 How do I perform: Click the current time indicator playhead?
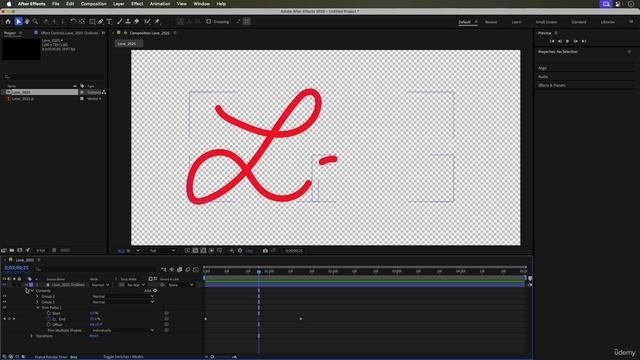259,271
